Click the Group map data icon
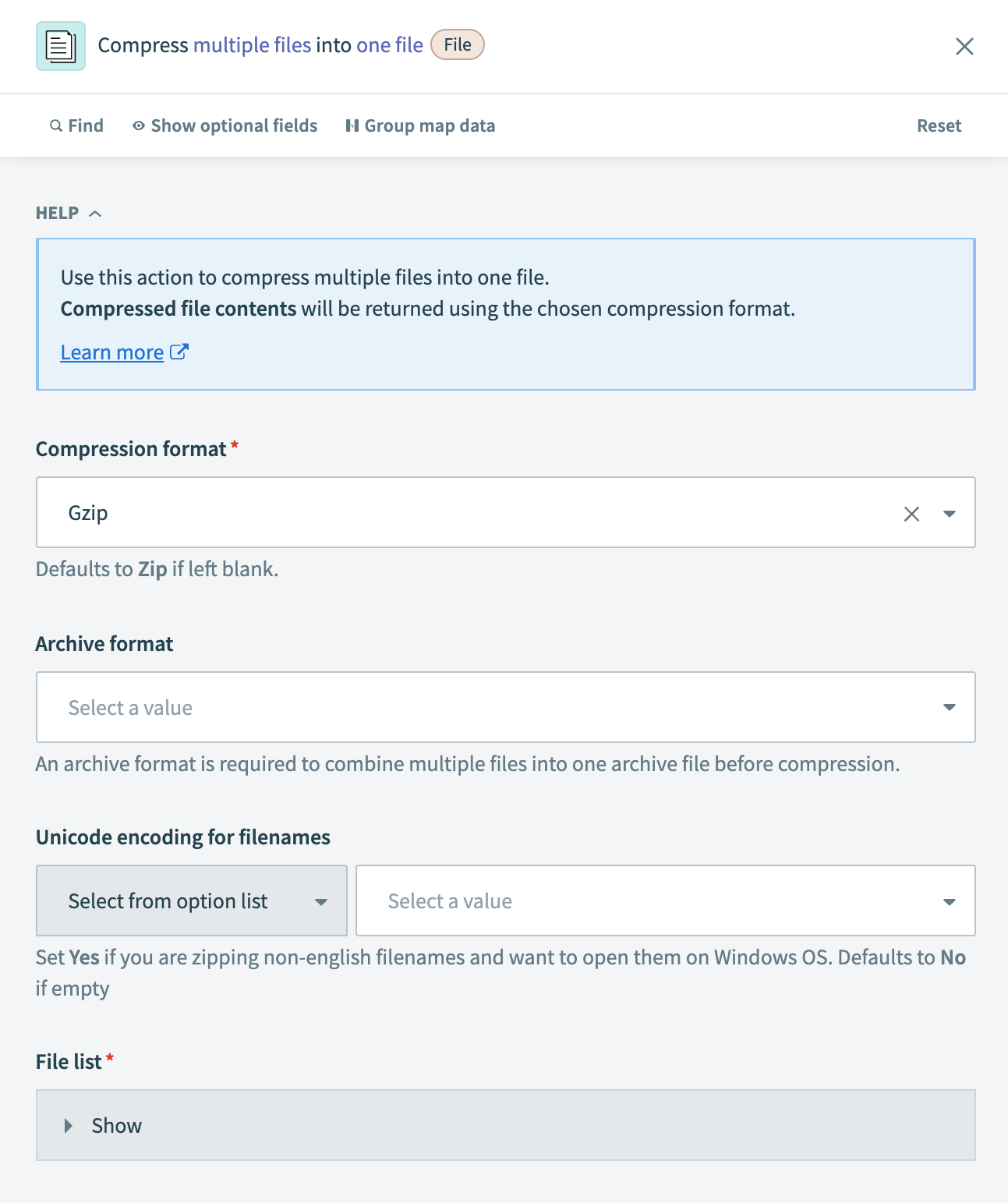This screenshot has height=1203, width=1008. tap(352, 126)
